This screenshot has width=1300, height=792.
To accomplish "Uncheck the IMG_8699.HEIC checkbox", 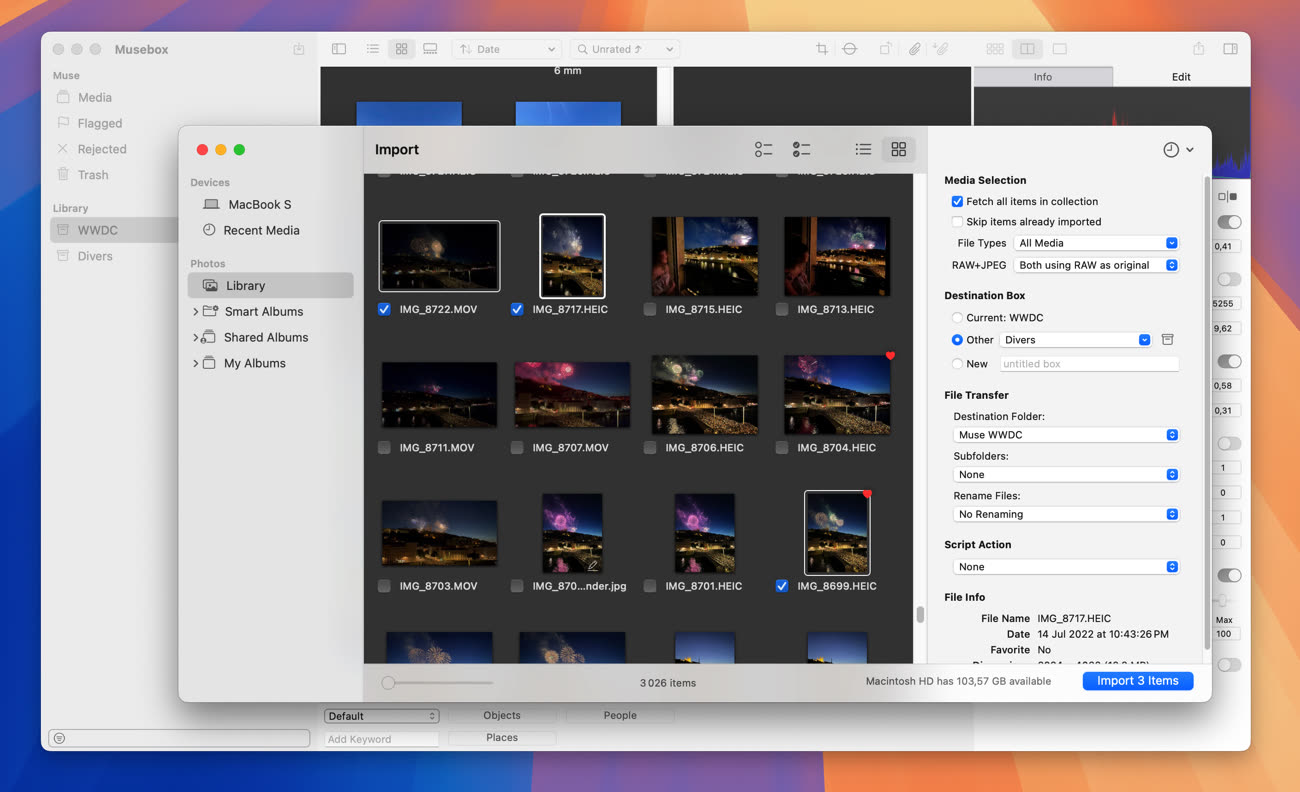I will pyautogui.click(x=782, y=586).
